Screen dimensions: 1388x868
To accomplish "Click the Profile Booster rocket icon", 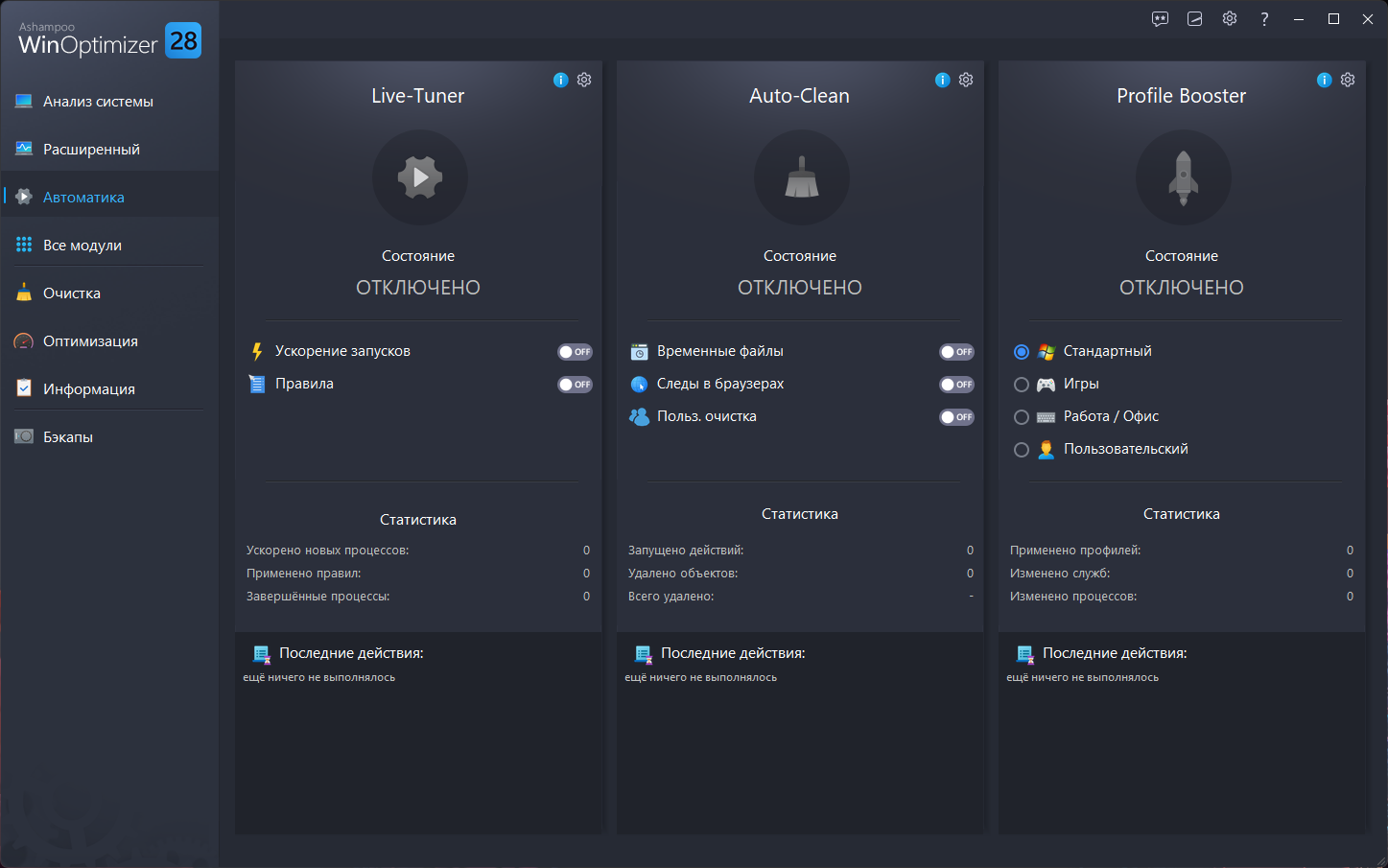I will (x=1184, y=177).
